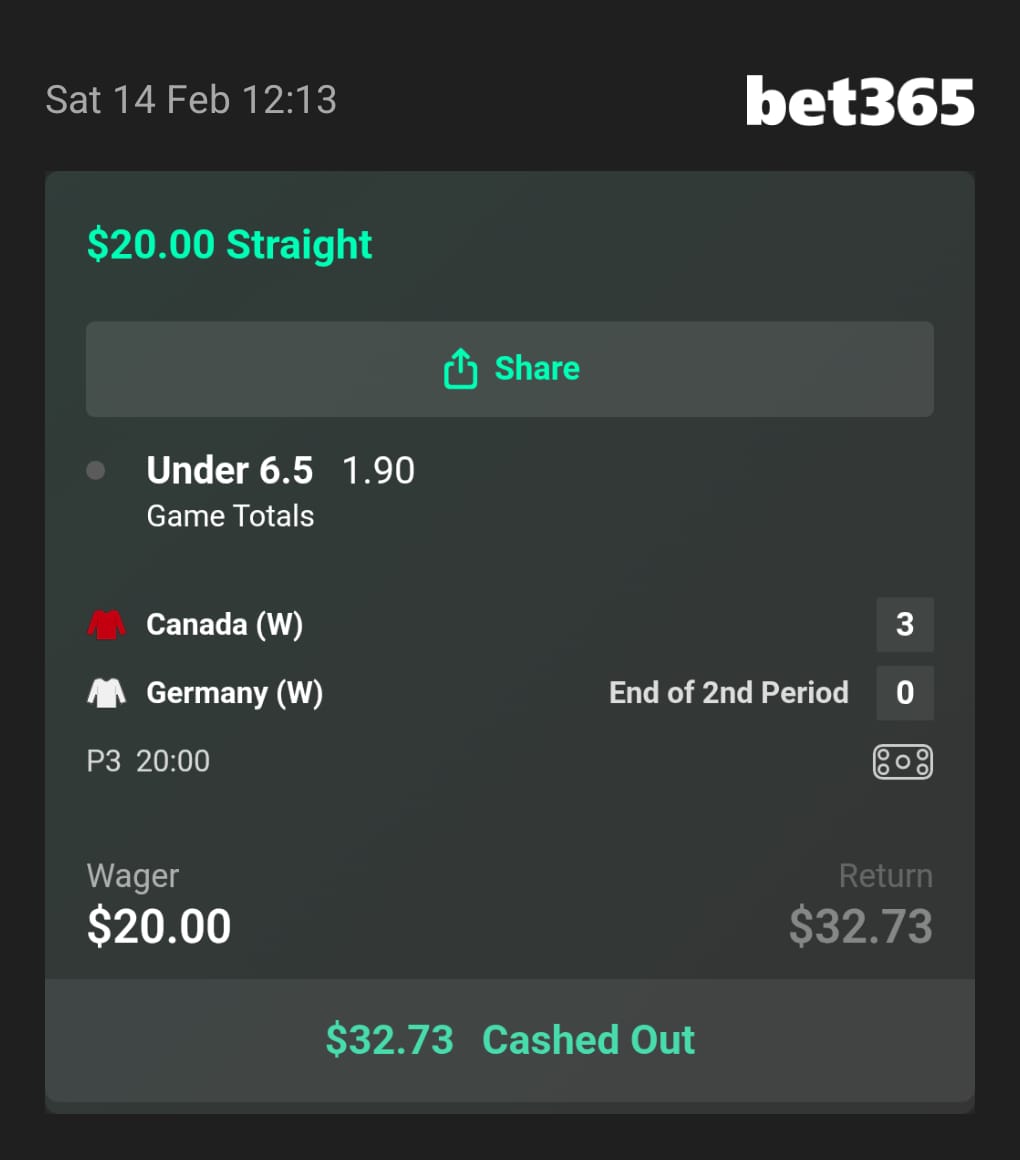The height and width of the screenshot is (1160, 1020).
Task: Click the Under 6.5 selection
Action: [229, 470]
